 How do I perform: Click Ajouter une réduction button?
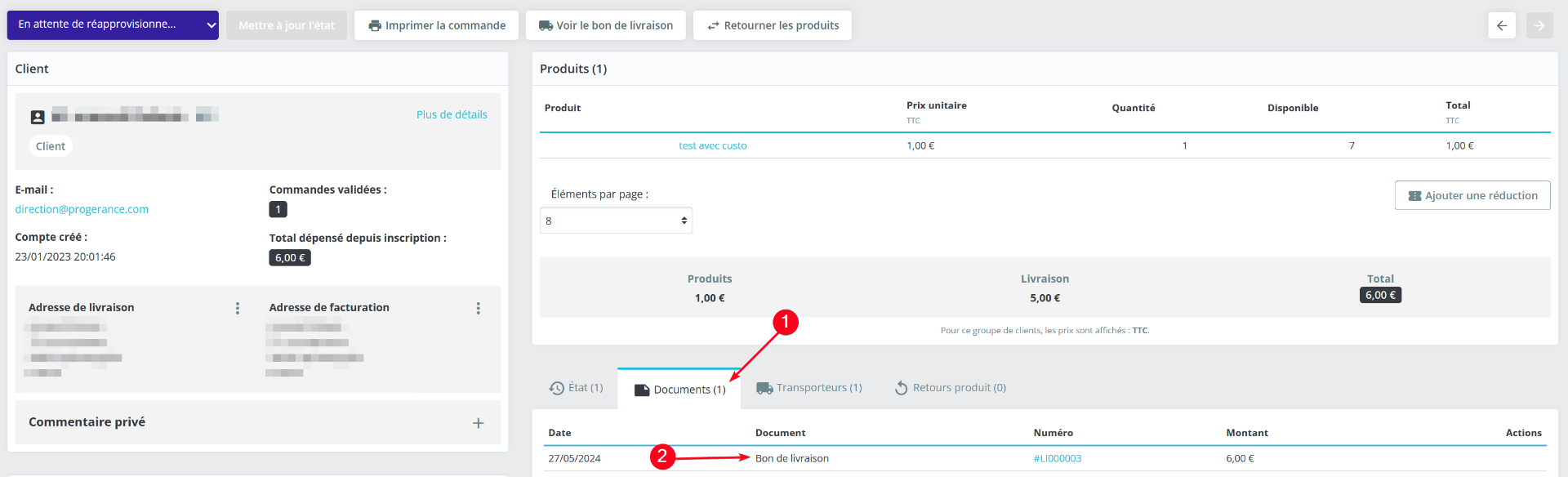(x=1472, y=195)
